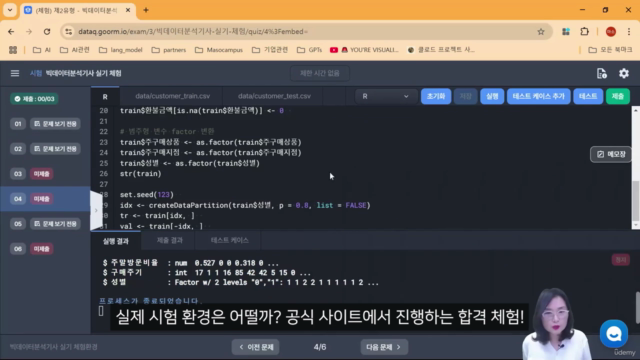640x360 pixels.
Task: Open the 메모장 notepad button
Action: (611, 154)
